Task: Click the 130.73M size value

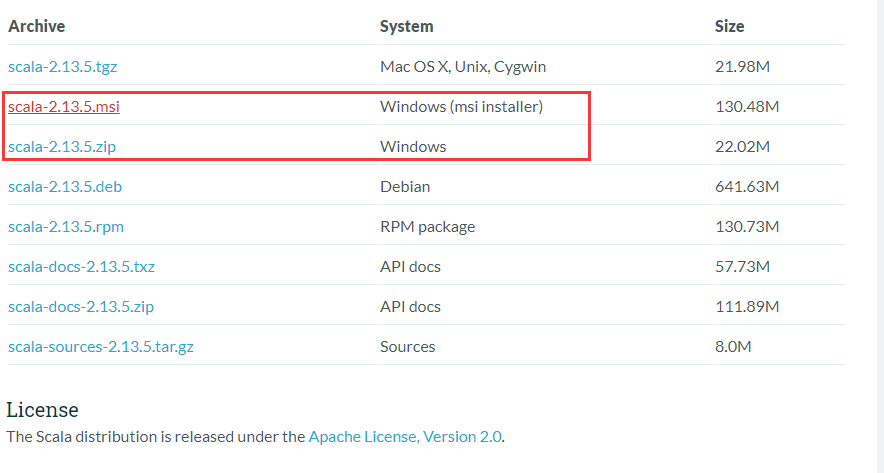Action: click(x=747, y=227)
